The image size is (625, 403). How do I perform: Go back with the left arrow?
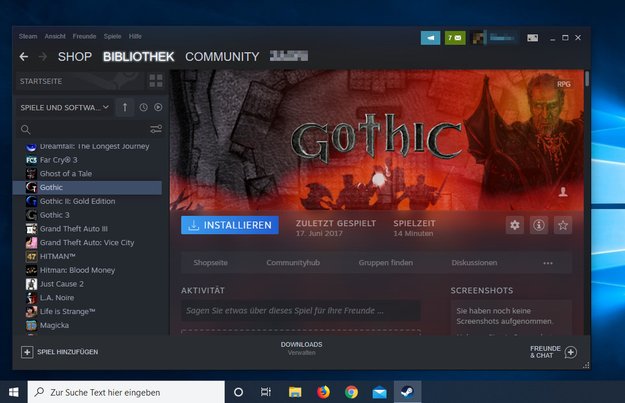(x=24, y=57)
